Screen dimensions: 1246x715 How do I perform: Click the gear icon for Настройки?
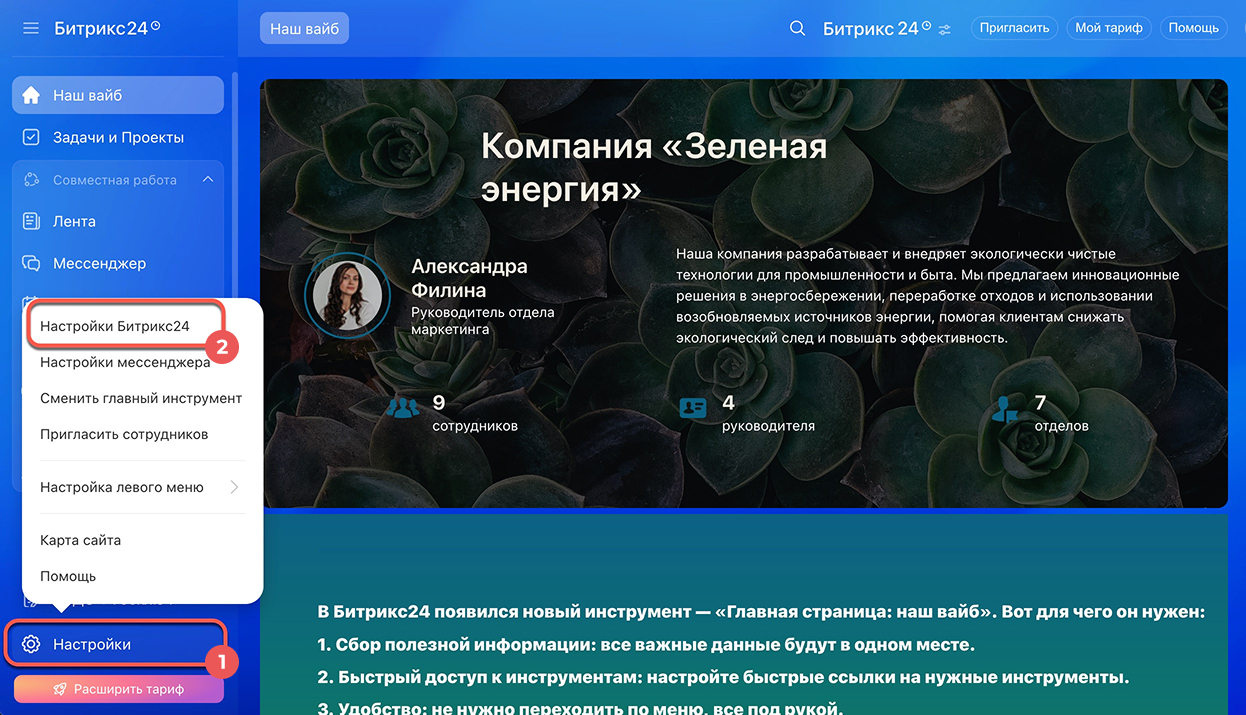coord(31,645)
